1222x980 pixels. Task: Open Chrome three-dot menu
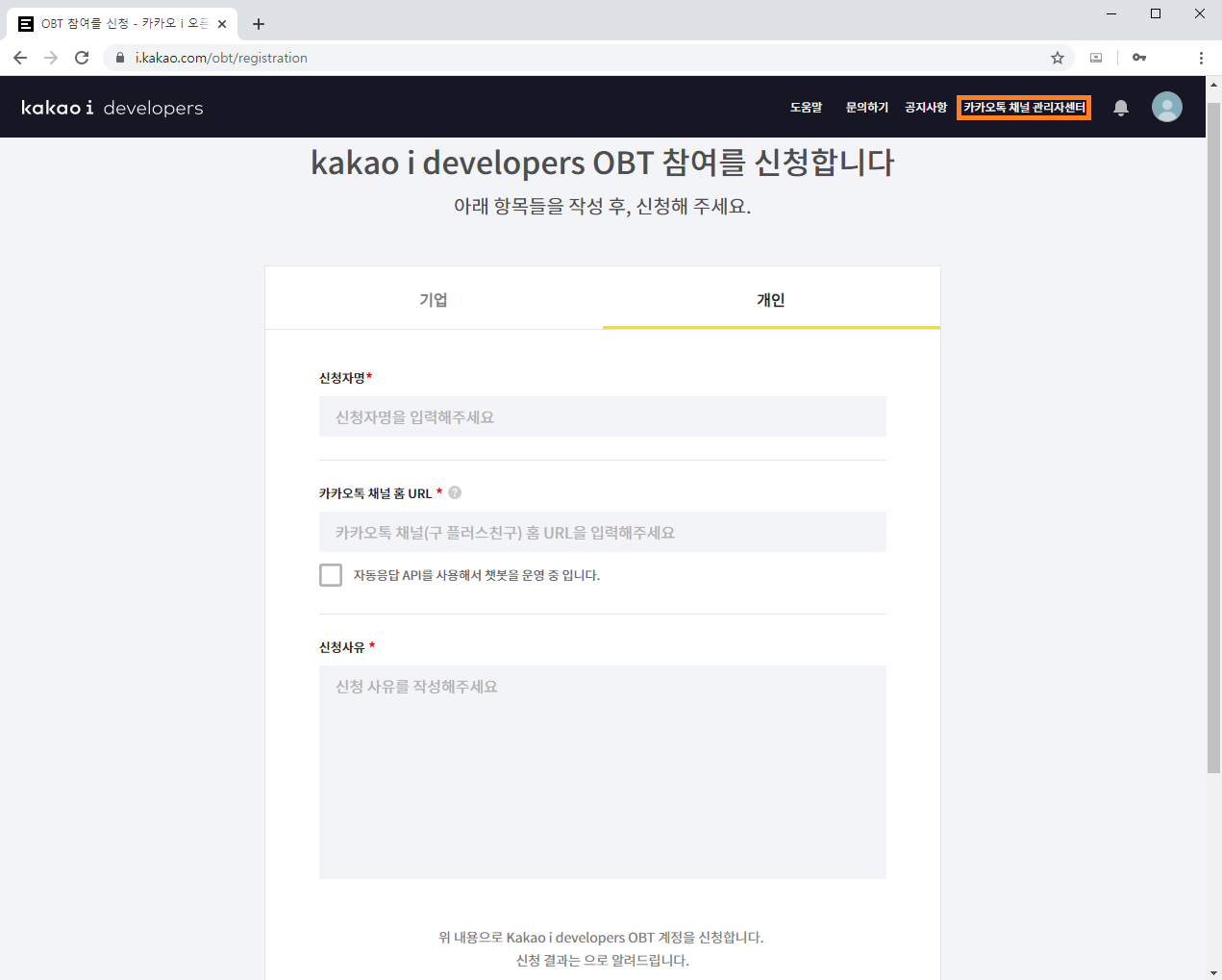(x=1201, y=58)
